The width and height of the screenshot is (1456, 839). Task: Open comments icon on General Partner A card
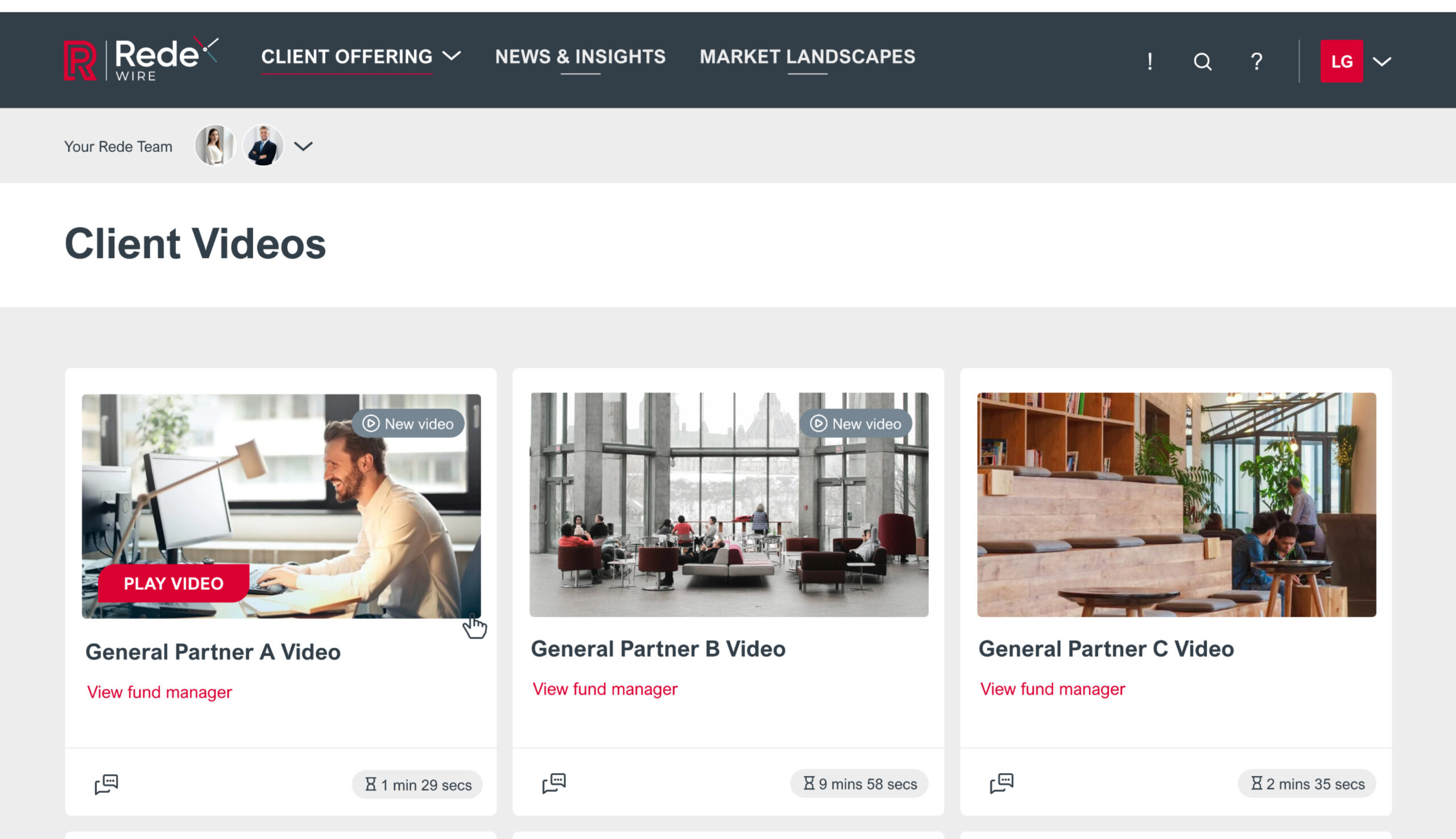[106, 784]
